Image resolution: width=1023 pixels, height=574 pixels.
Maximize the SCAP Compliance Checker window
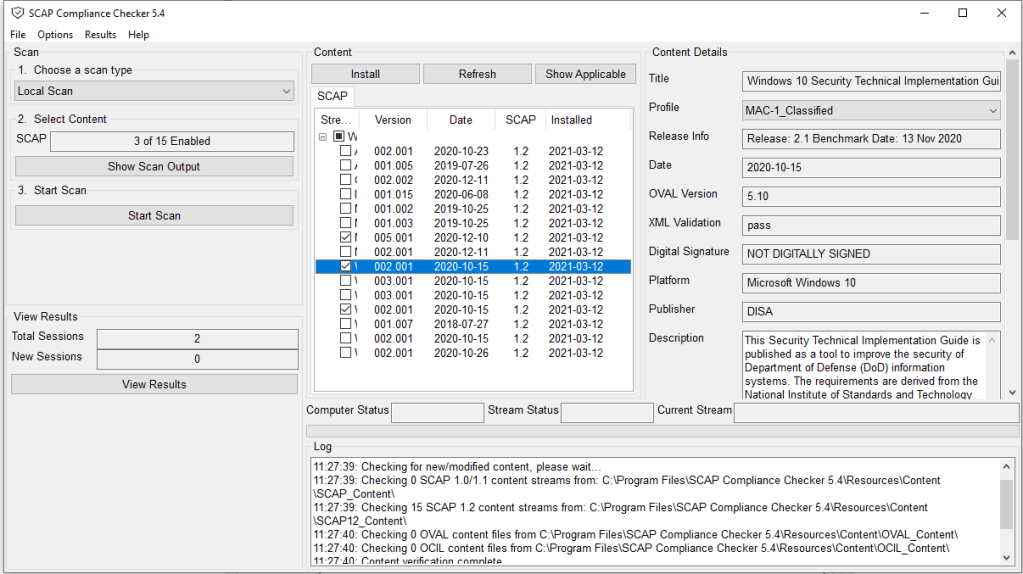pos(962,13)
